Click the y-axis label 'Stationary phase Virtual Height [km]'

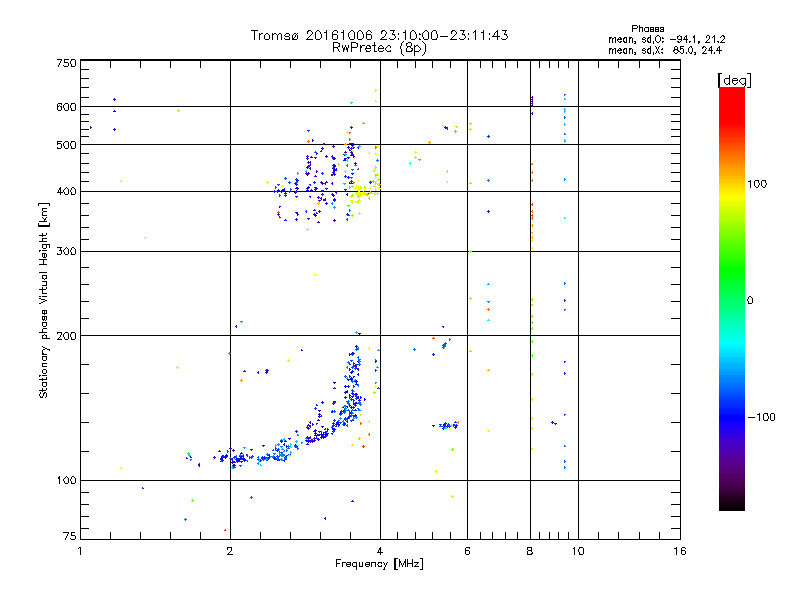click(x=43, y=300)
